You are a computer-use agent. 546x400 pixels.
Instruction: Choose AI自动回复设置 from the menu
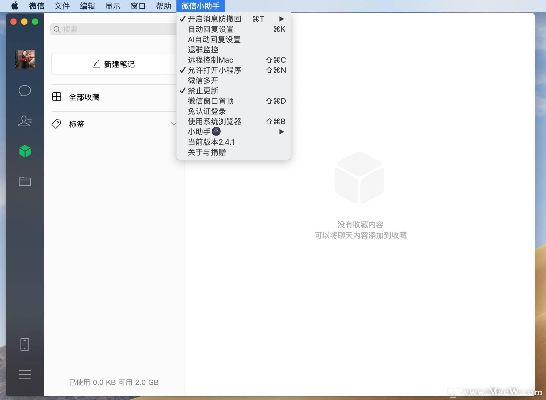pyautogui.click(x=233, y=39)
